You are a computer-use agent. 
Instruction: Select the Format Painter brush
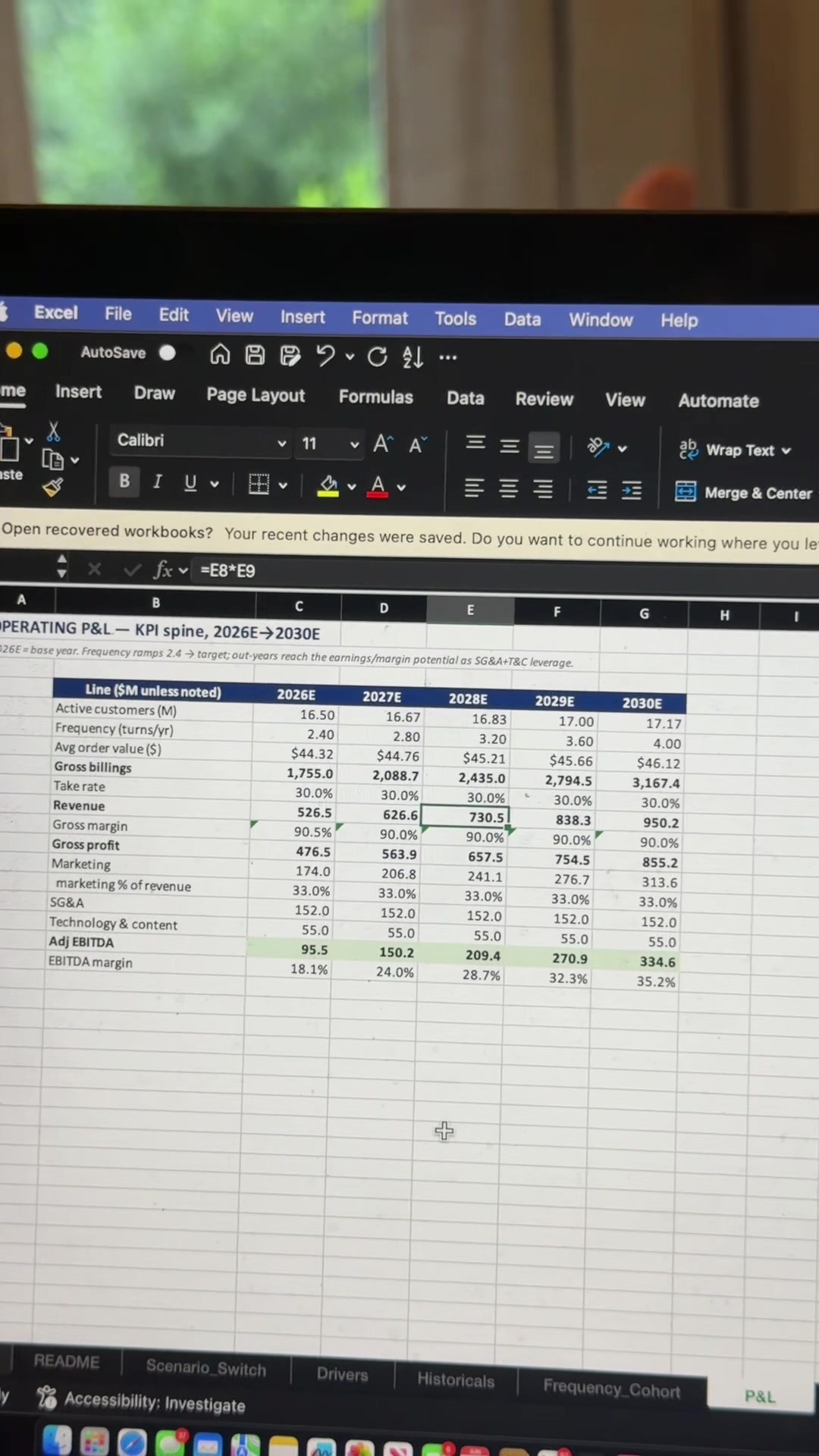coord(52,487)
